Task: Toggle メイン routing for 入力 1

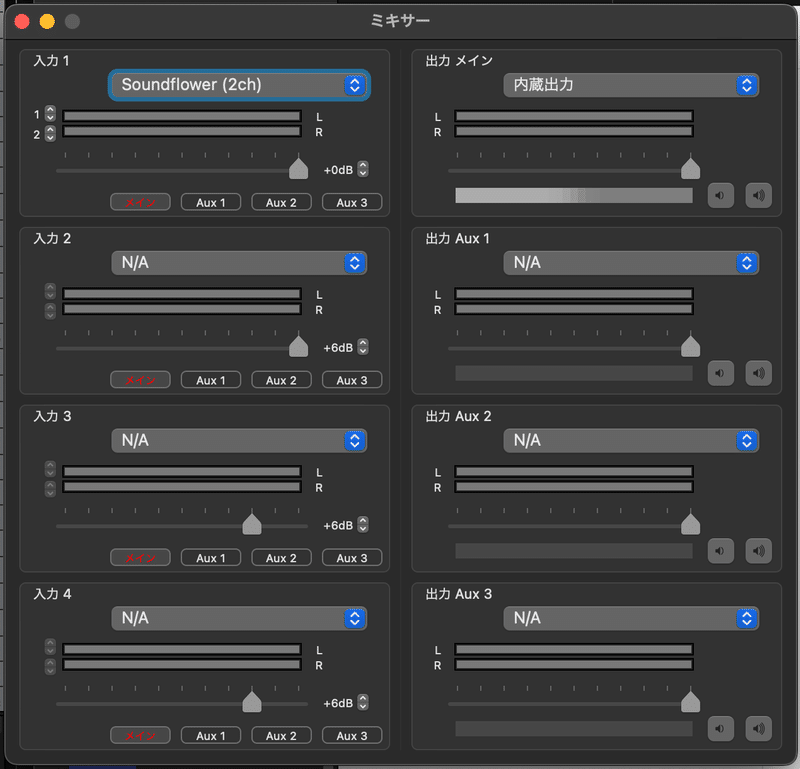Action: (140, 203)
